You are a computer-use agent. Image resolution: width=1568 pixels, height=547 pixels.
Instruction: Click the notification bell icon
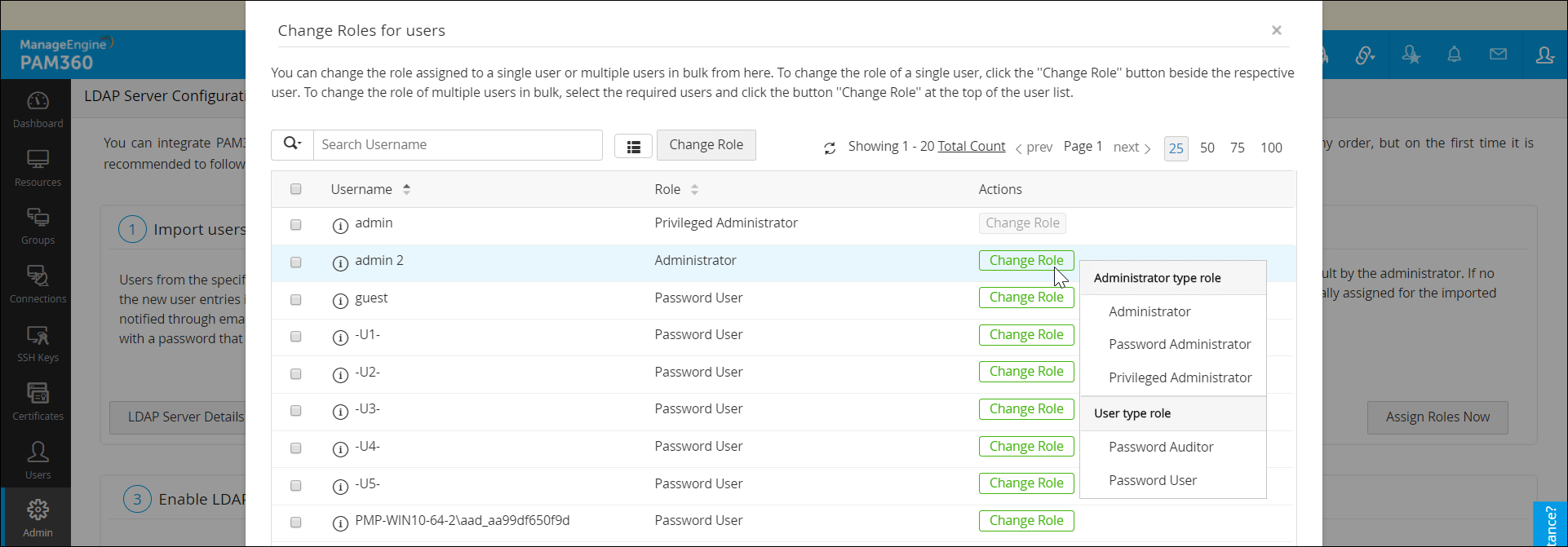[1454, 55]
